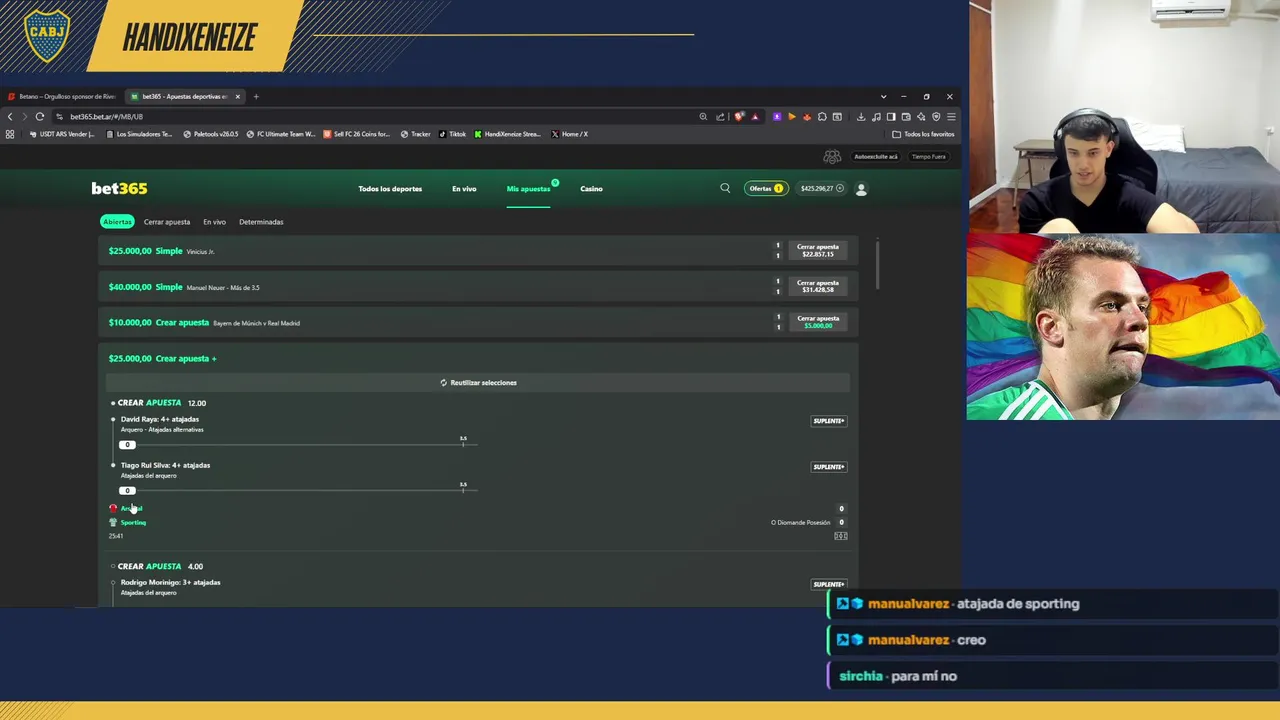The height and width of the screenshot is (720, 1280).
Task: Click the zoom icon in the address bar
Action: tap(703, 116)
